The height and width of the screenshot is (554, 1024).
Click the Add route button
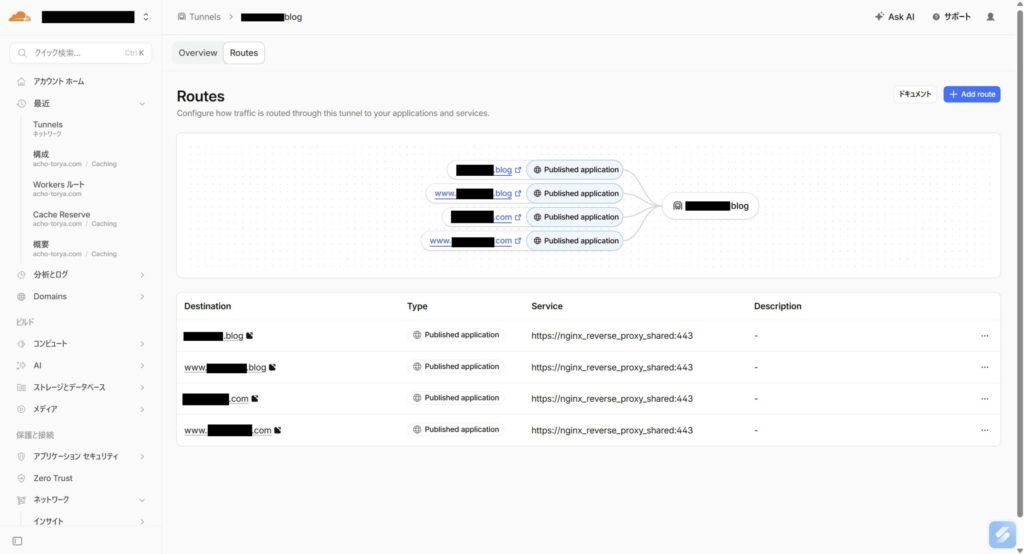[972, 94]
